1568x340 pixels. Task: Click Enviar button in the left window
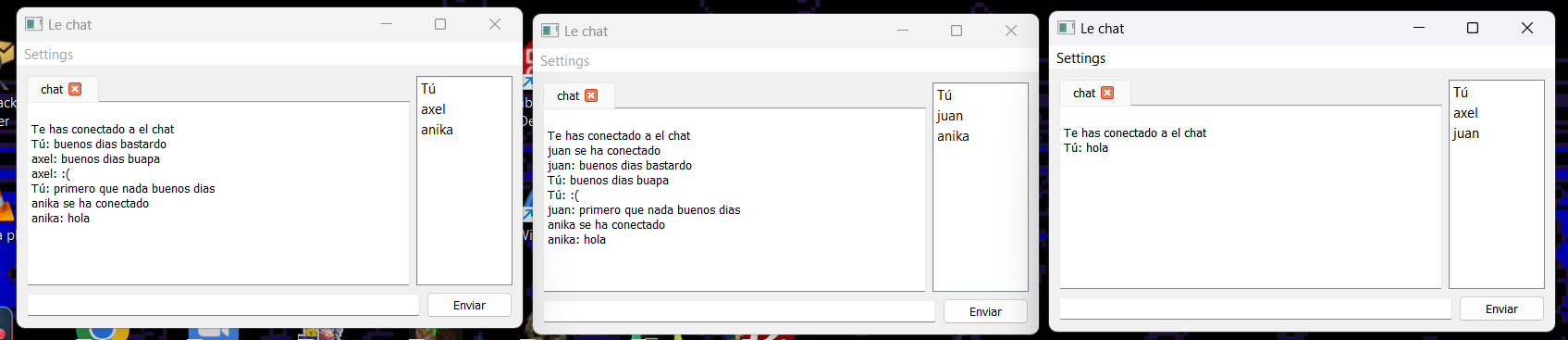(469, 306)
